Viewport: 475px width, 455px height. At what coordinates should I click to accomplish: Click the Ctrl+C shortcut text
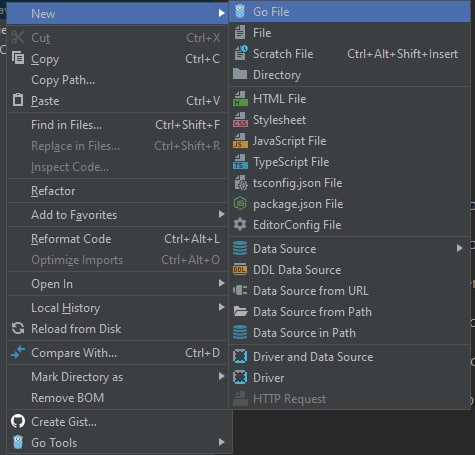[x=202, y=59]
